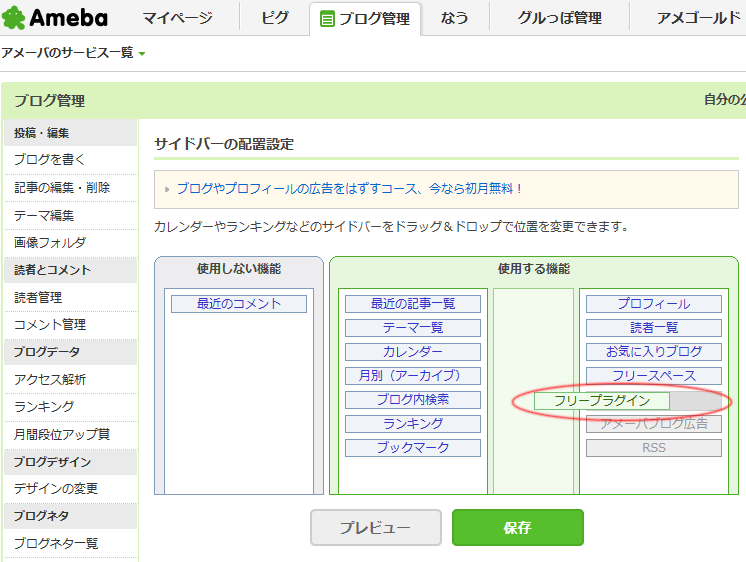Open the グルっぽ管理 tab

click(560, 18)
